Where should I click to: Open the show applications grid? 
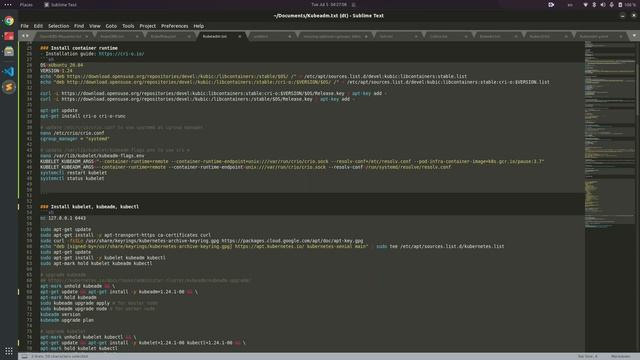(9, 351)
